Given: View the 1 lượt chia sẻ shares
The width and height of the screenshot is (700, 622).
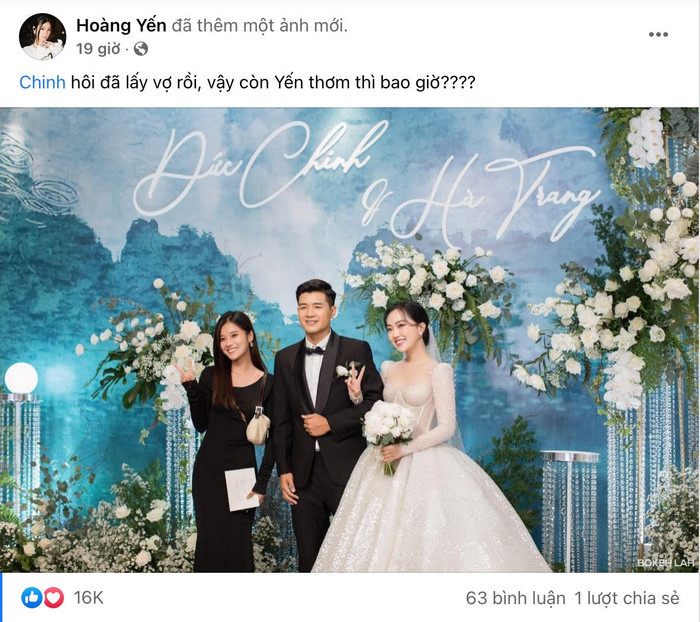Looking at the screenshot, I should click(x=626, y=598).
